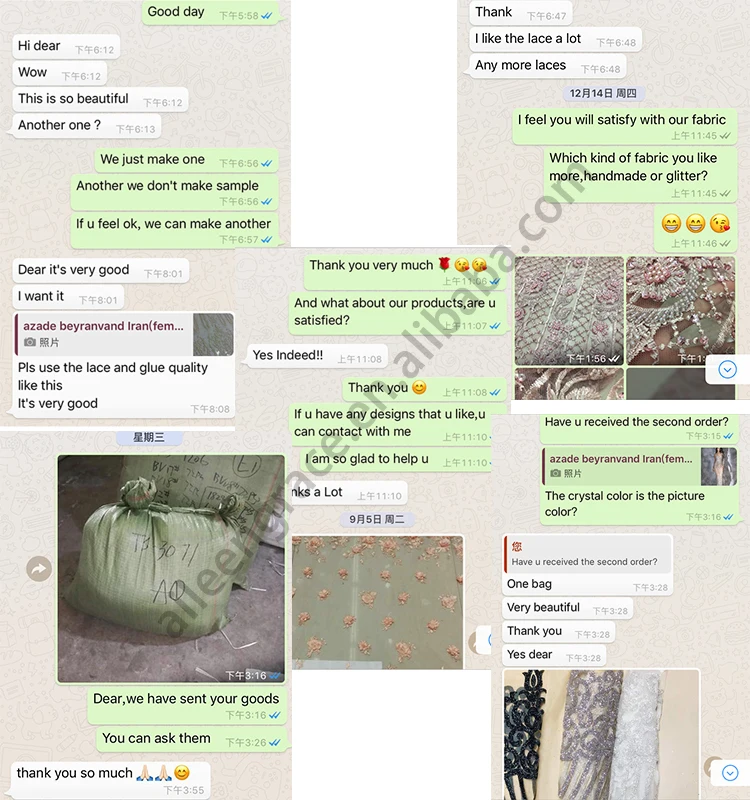
Task: Tap the praying hands emoji in thank you message
Action: (x=155, y=773)
